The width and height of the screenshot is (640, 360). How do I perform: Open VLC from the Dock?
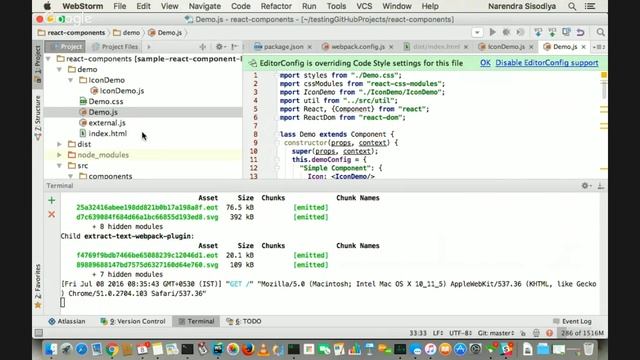263,349
